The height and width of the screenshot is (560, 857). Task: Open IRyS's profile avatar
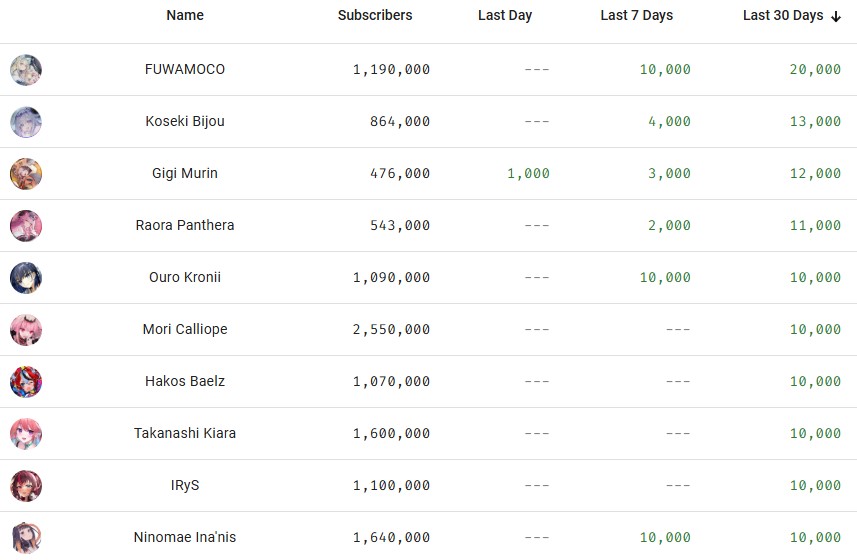(x=26, y=486)
